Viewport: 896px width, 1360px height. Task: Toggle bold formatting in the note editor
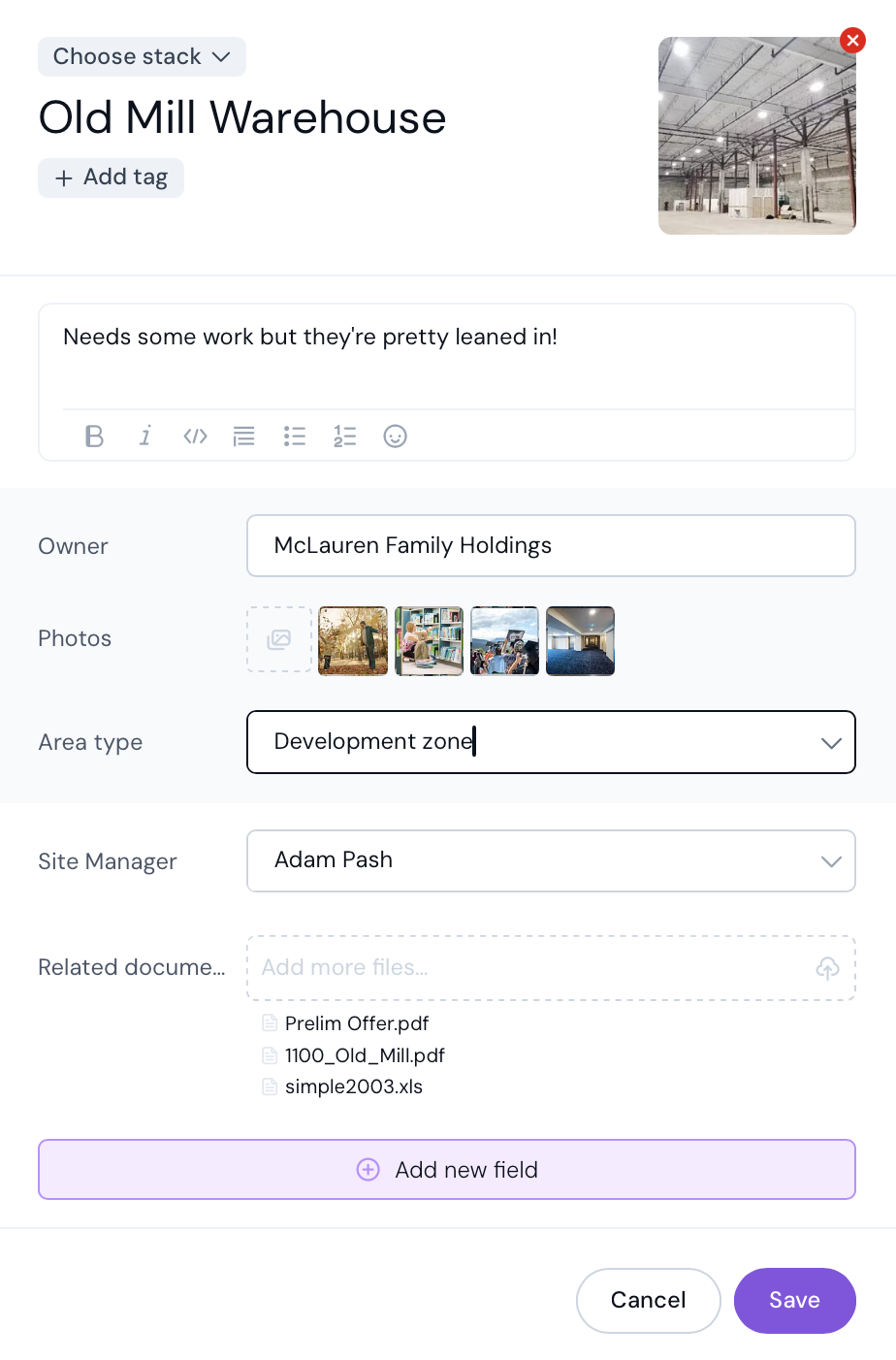click(94, 437)
